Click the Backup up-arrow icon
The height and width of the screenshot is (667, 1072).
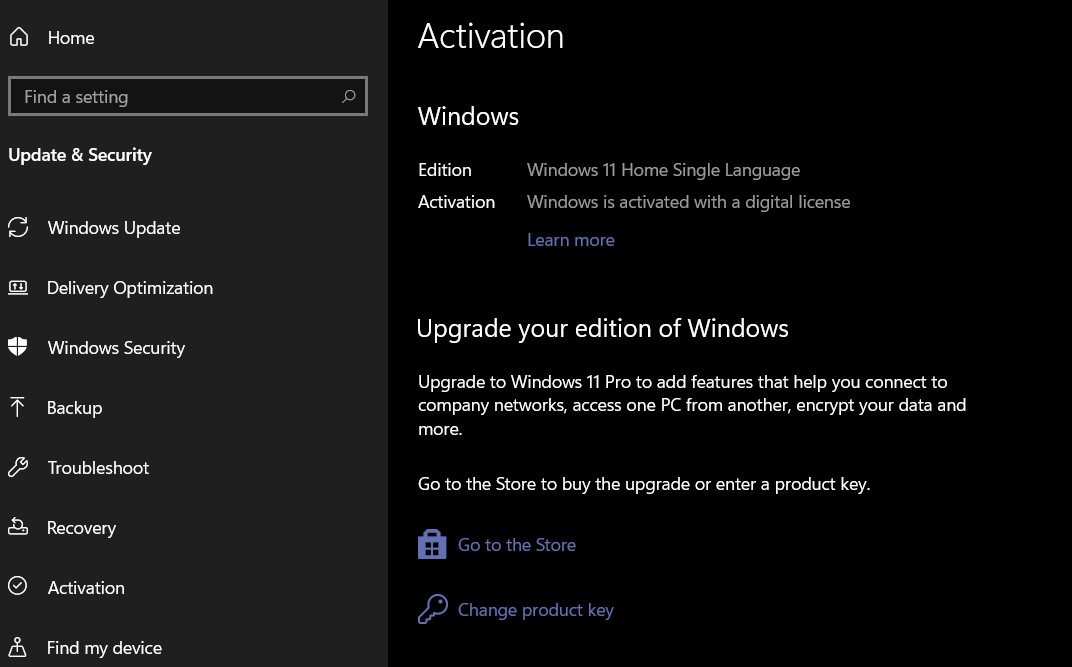pos(18,408)
